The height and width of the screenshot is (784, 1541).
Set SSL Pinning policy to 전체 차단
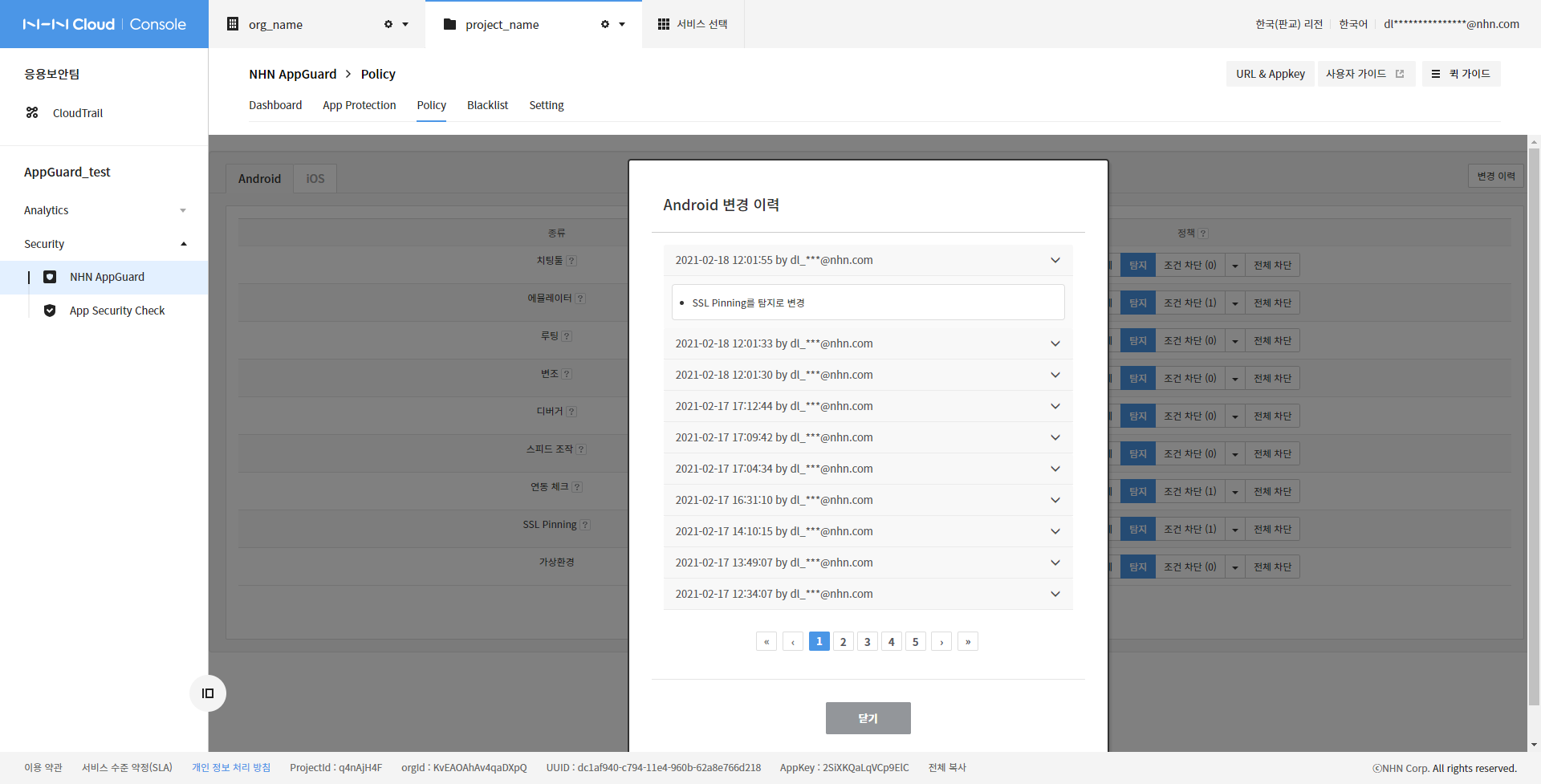[1273, 530]
